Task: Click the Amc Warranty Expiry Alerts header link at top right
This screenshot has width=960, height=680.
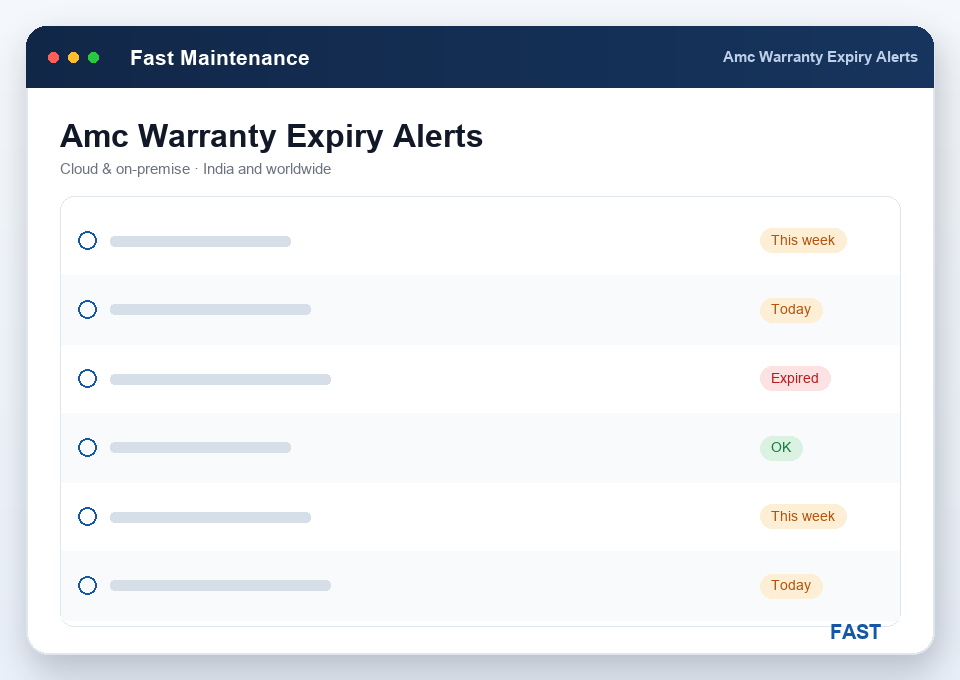Action: click(820, 57)
